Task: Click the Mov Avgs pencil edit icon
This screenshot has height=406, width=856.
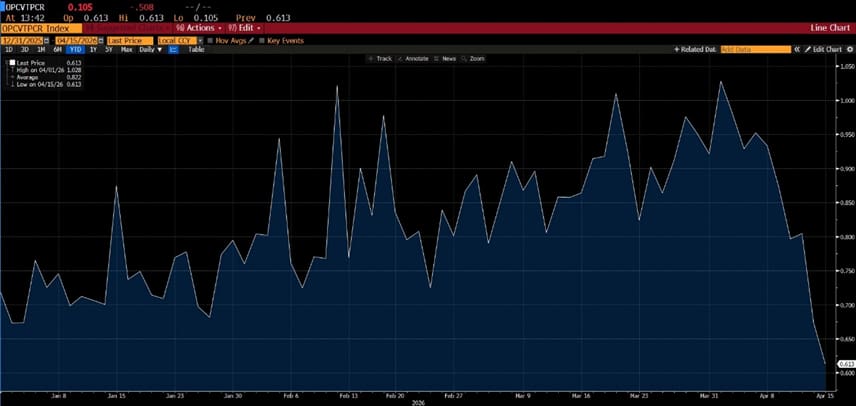Action: (x=250, y=40)
